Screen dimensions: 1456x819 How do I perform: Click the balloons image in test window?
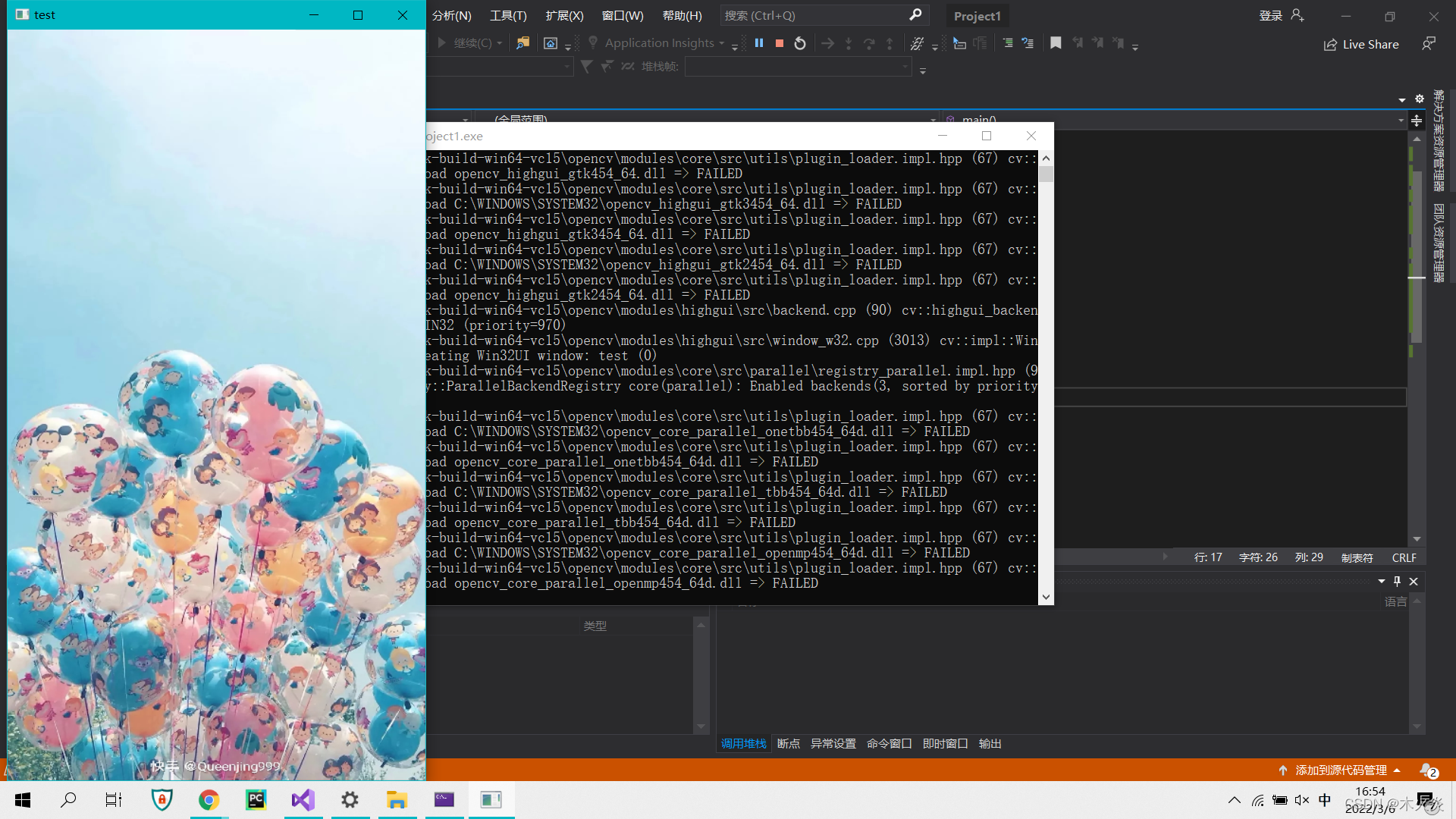[216, 405]
